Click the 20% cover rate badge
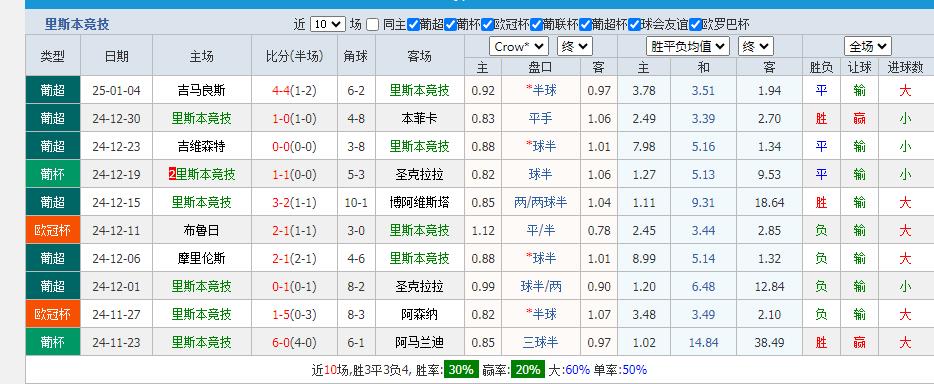 pos(528,370)
